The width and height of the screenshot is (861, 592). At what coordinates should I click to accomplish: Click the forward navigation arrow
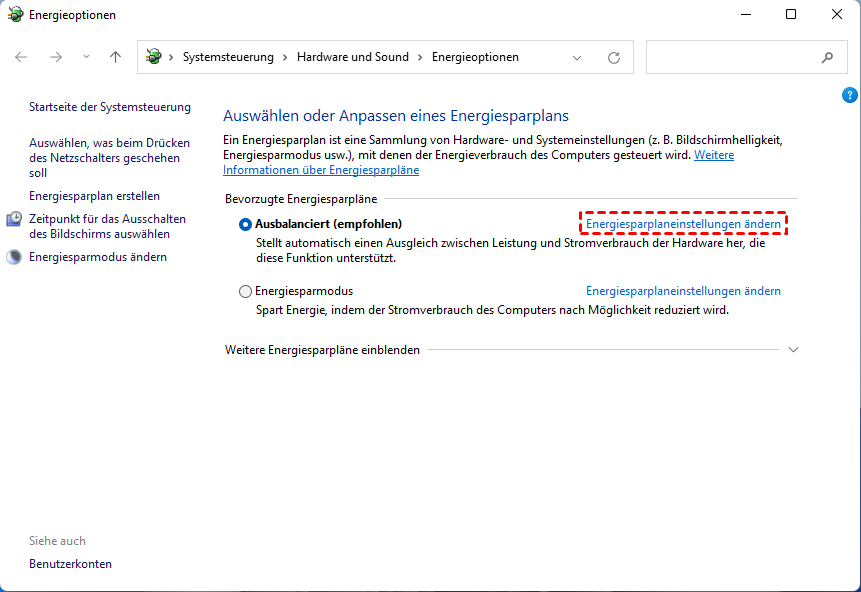pos(56,57)
